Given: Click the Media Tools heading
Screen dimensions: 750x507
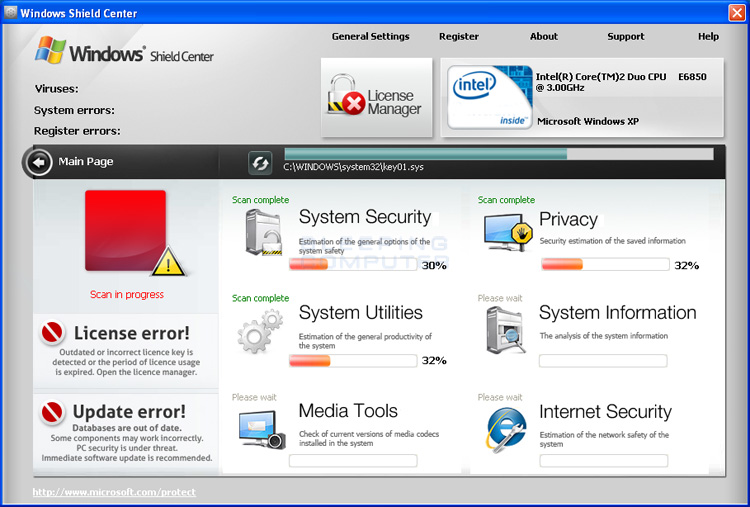Looking at the screenshot, I should (x=348, y=410).
